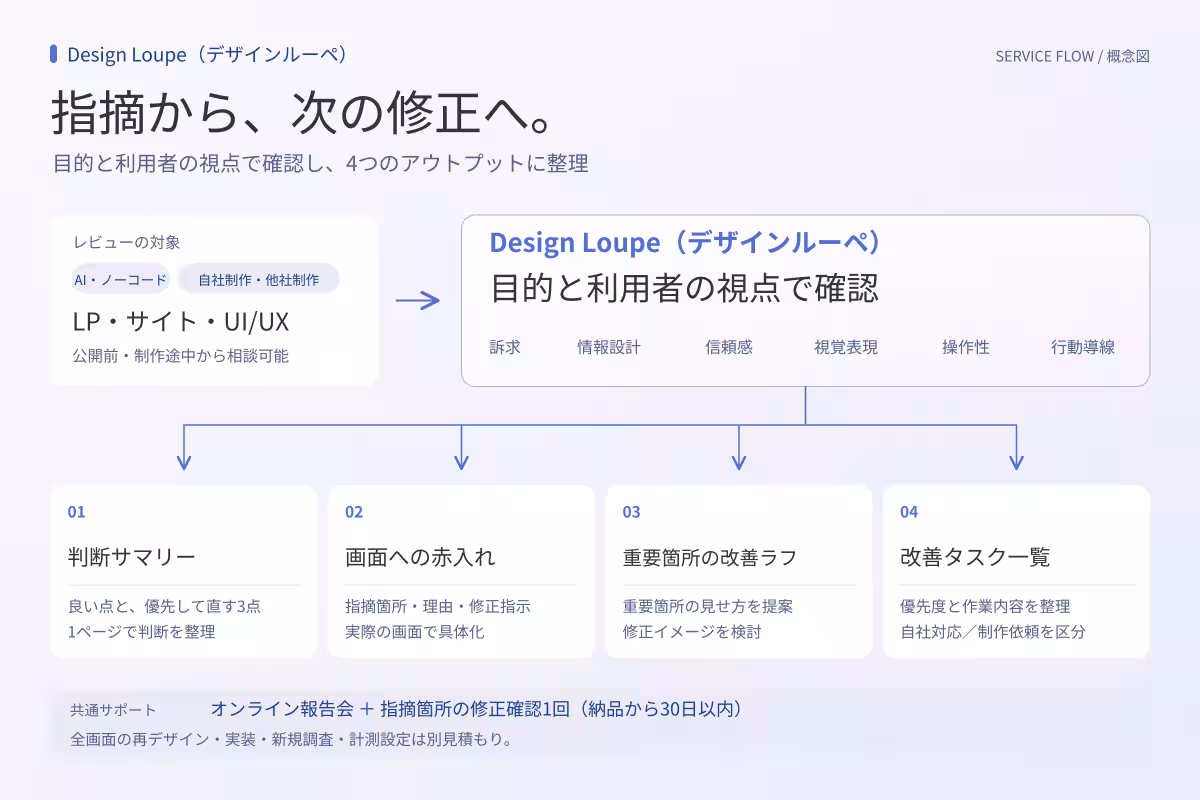Click the '自社制作・他社制作' tag pill
Screen dimensions: 1200x800
pos(258,280)
